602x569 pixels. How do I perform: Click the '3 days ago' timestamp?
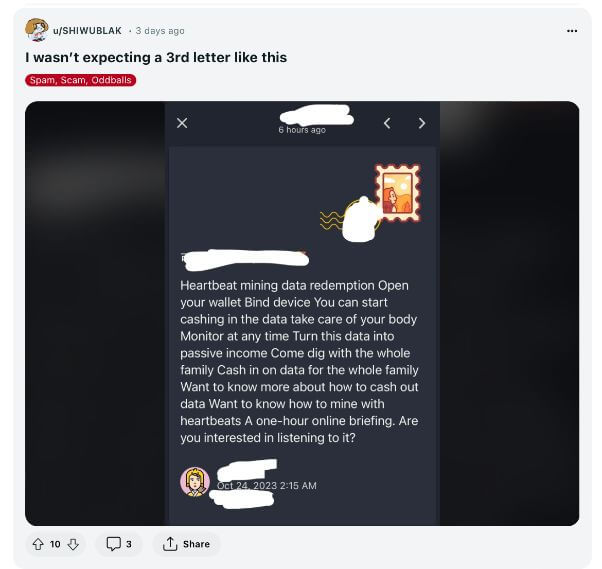tap(160, 31)
